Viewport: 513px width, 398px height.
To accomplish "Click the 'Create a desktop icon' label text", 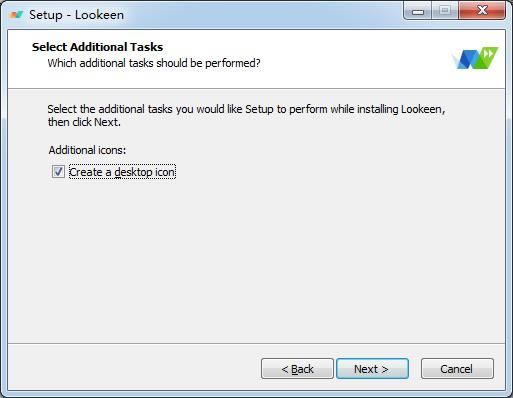I will 122,172.
